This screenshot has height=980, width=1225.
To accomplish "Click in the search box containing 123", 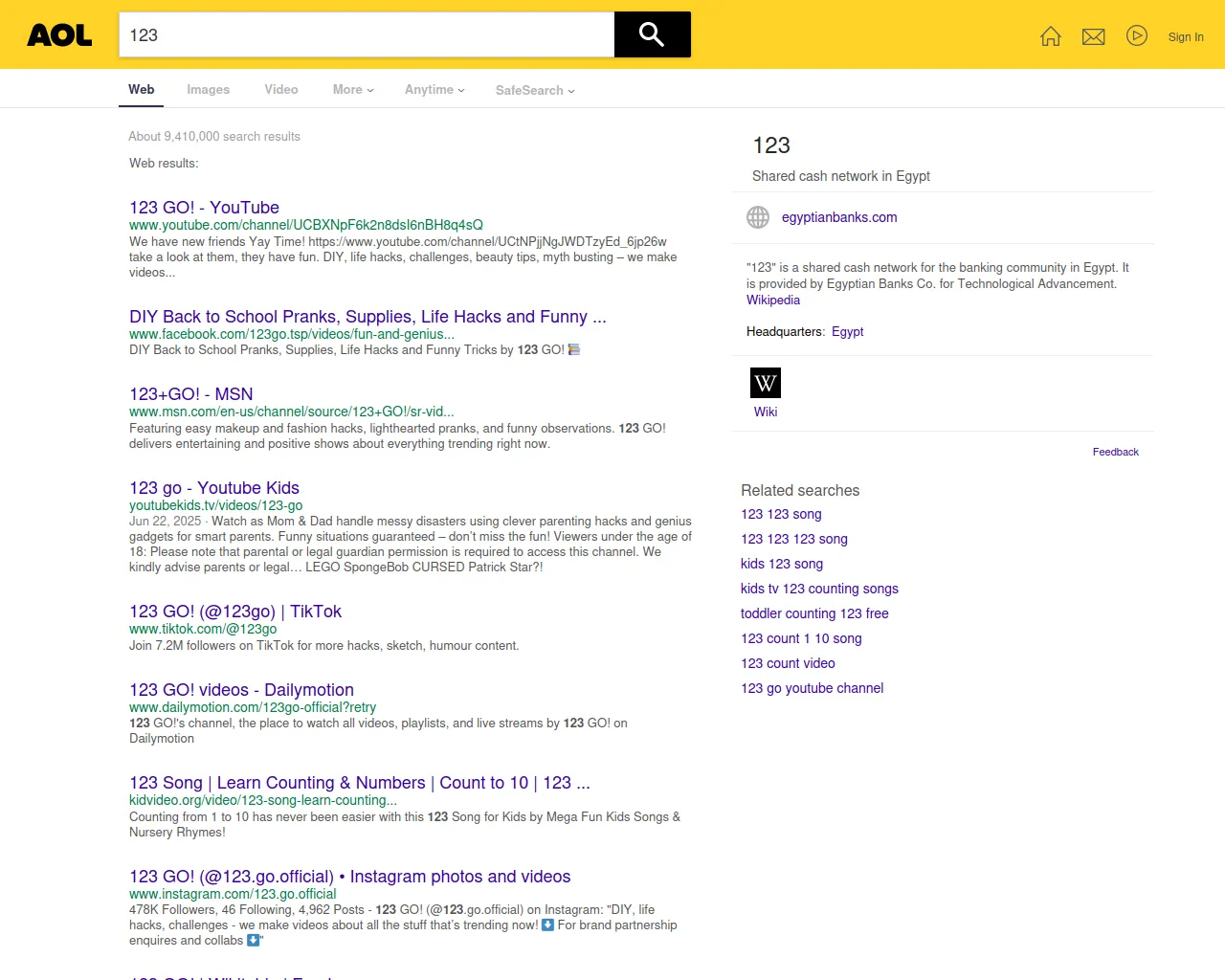I will tap(366, 35).
